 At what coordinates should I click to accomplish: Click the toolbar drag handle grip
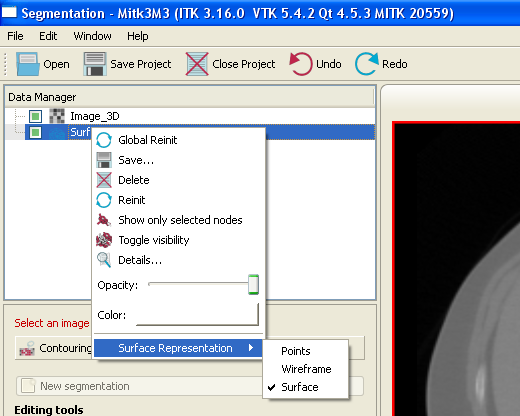(x=5, y=64)
